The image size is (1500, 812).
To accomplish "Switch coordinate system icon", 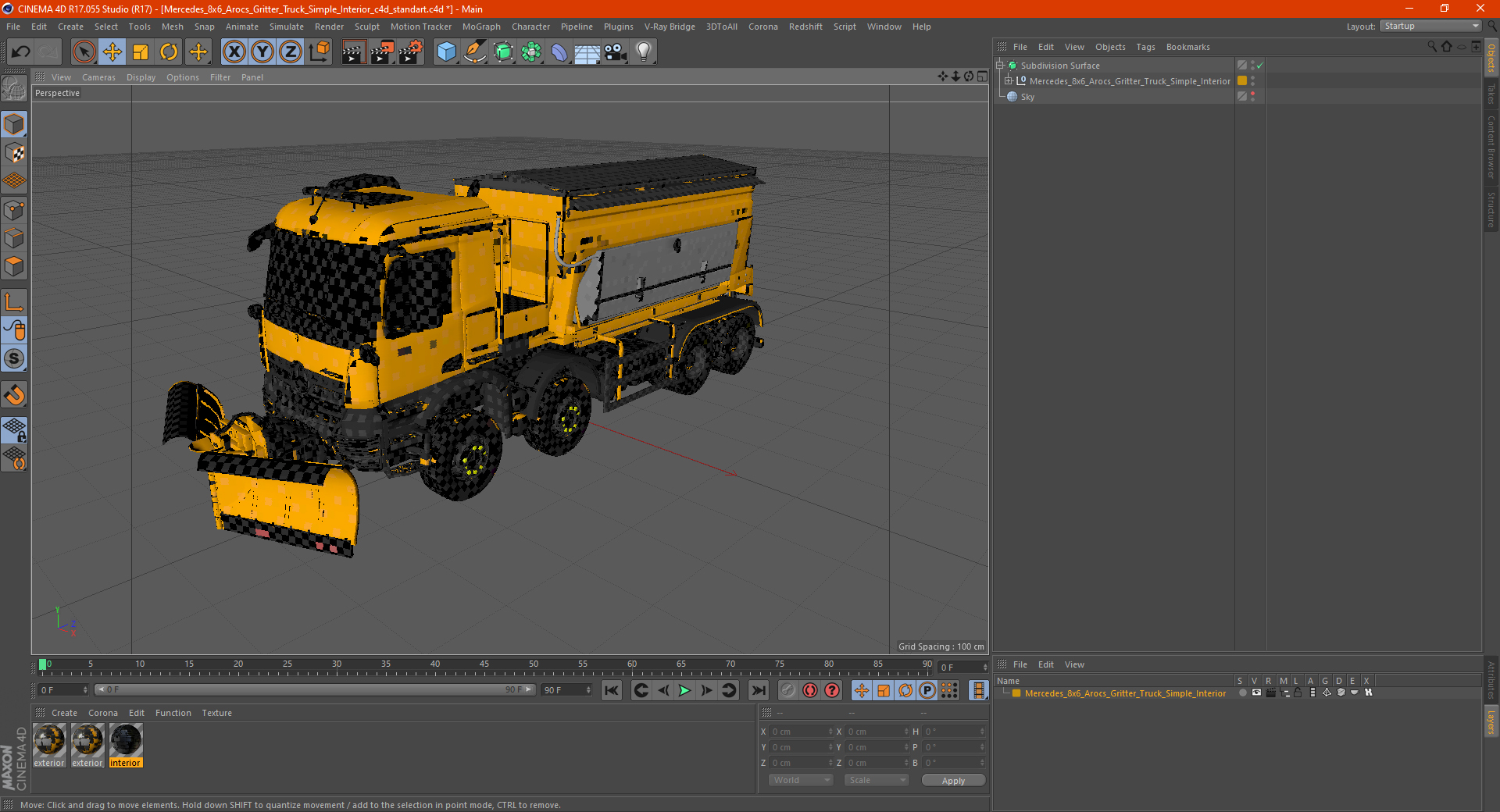I will (x=320, y=52).
